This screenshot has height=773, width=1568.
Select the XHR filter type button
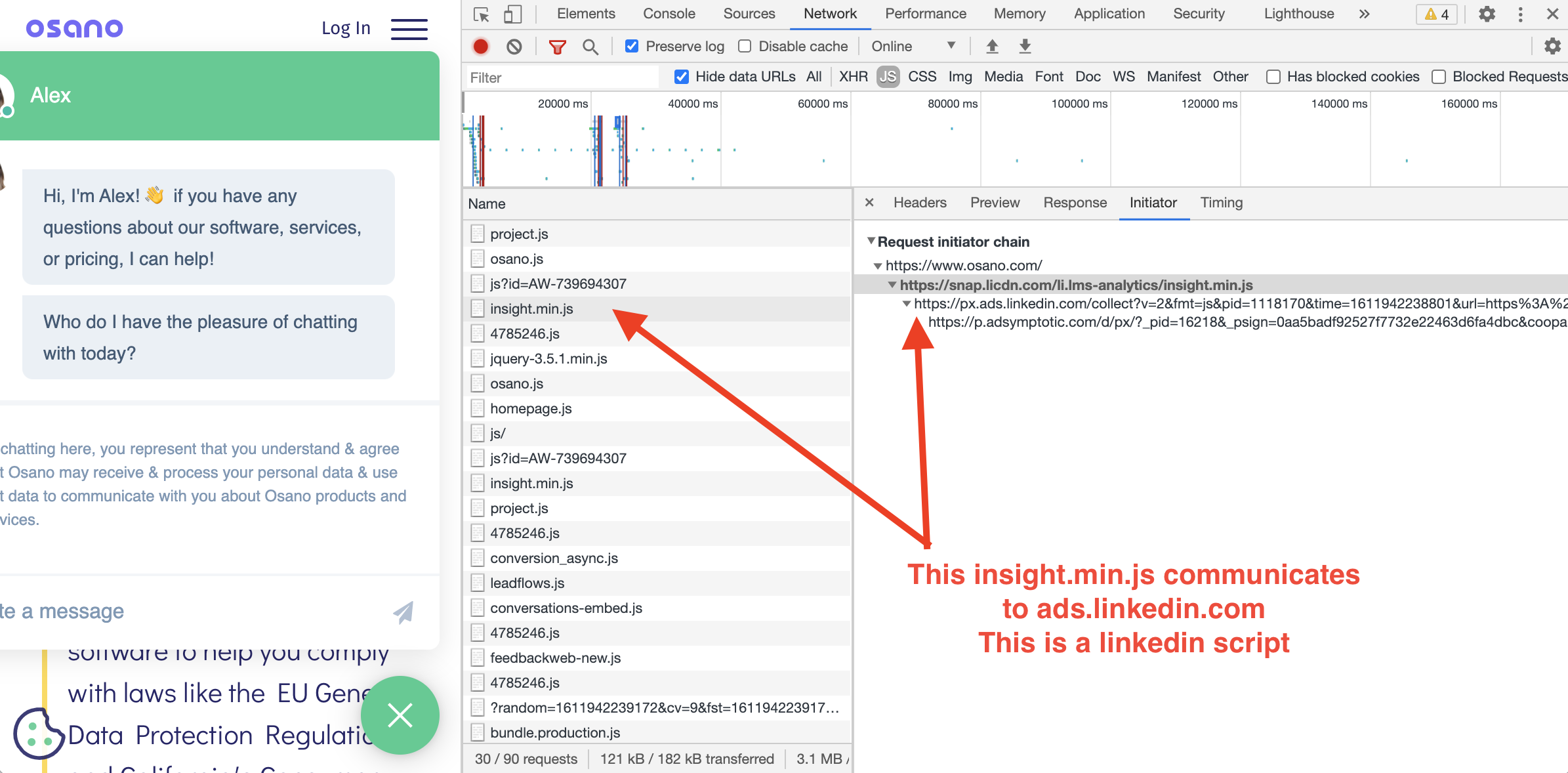[x=853, y=77]
